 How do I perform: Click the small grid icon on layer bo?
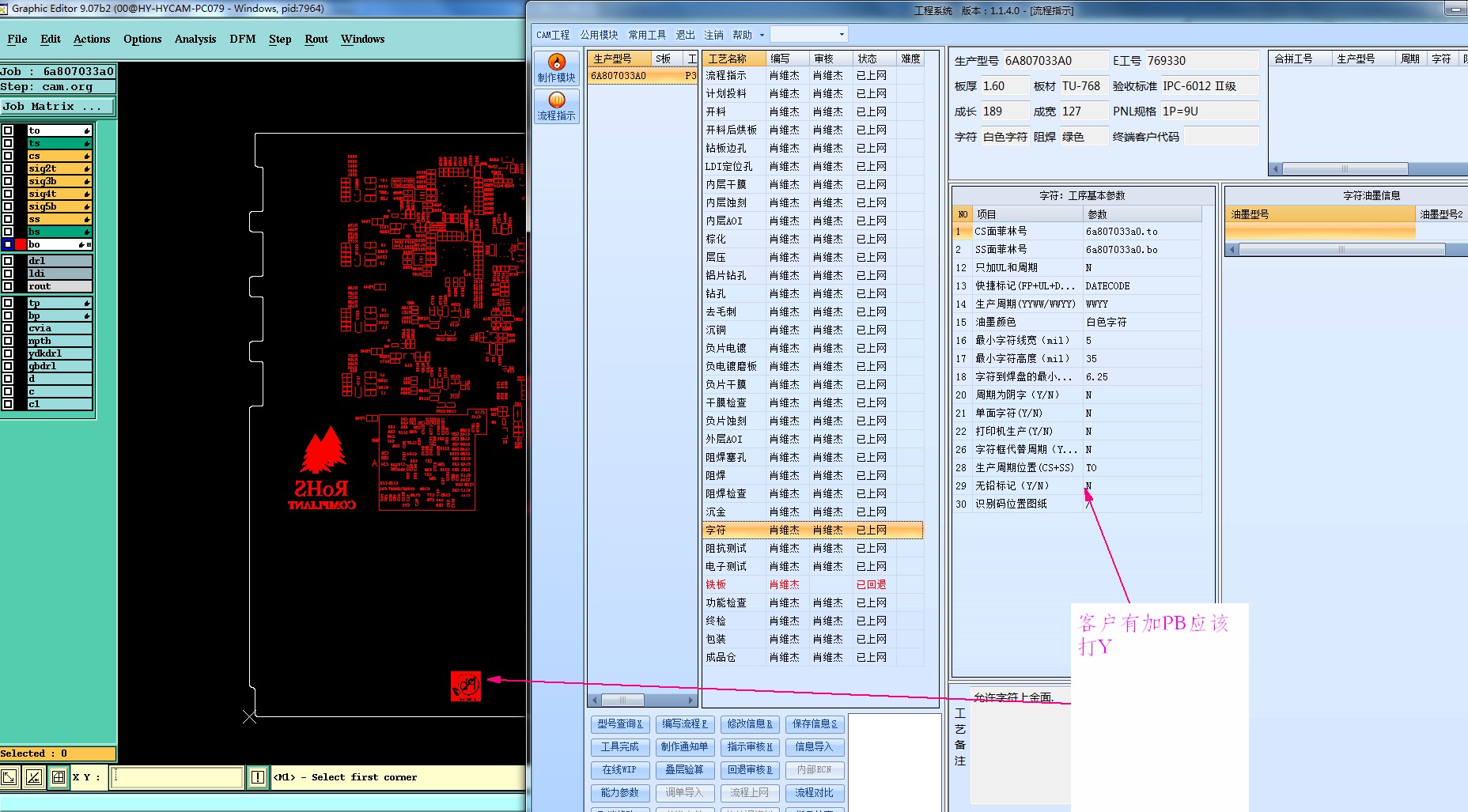point(89,245)
